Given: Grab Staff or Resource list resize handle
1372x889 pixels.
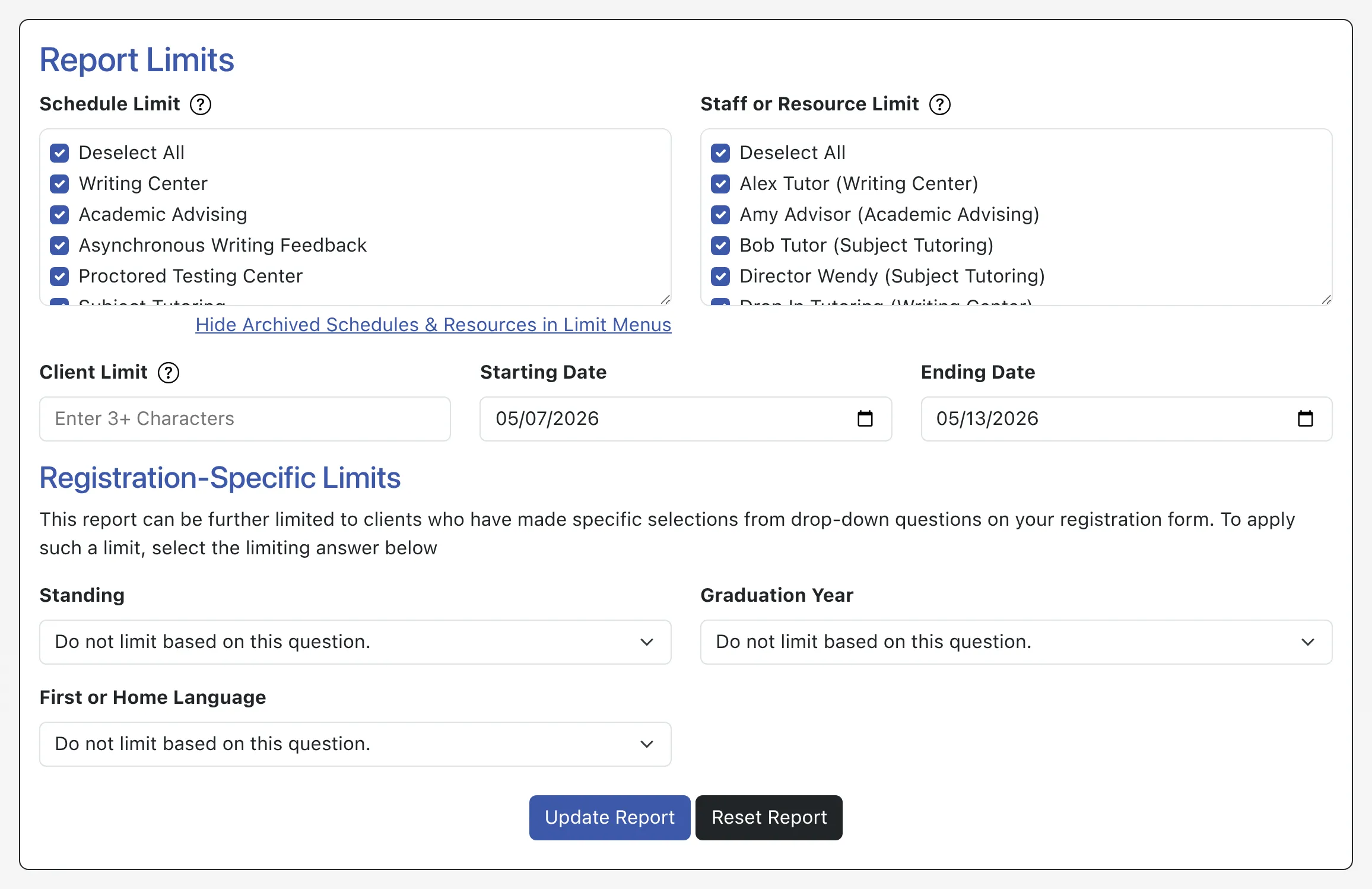Looking at the screenshot, I should (1326, 300).
